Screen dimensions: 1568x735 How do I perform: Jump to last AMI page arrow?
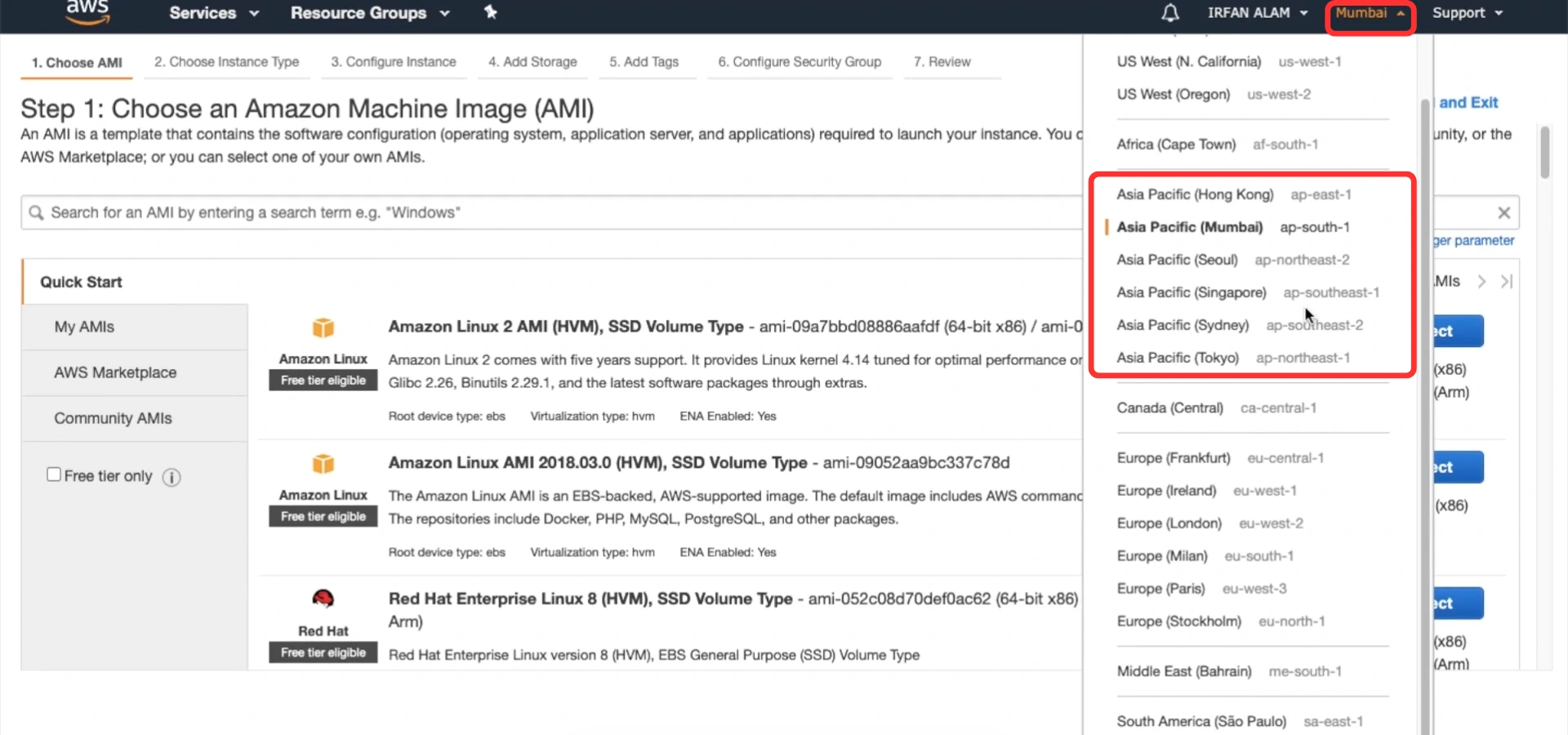(x=1507, y=282)
